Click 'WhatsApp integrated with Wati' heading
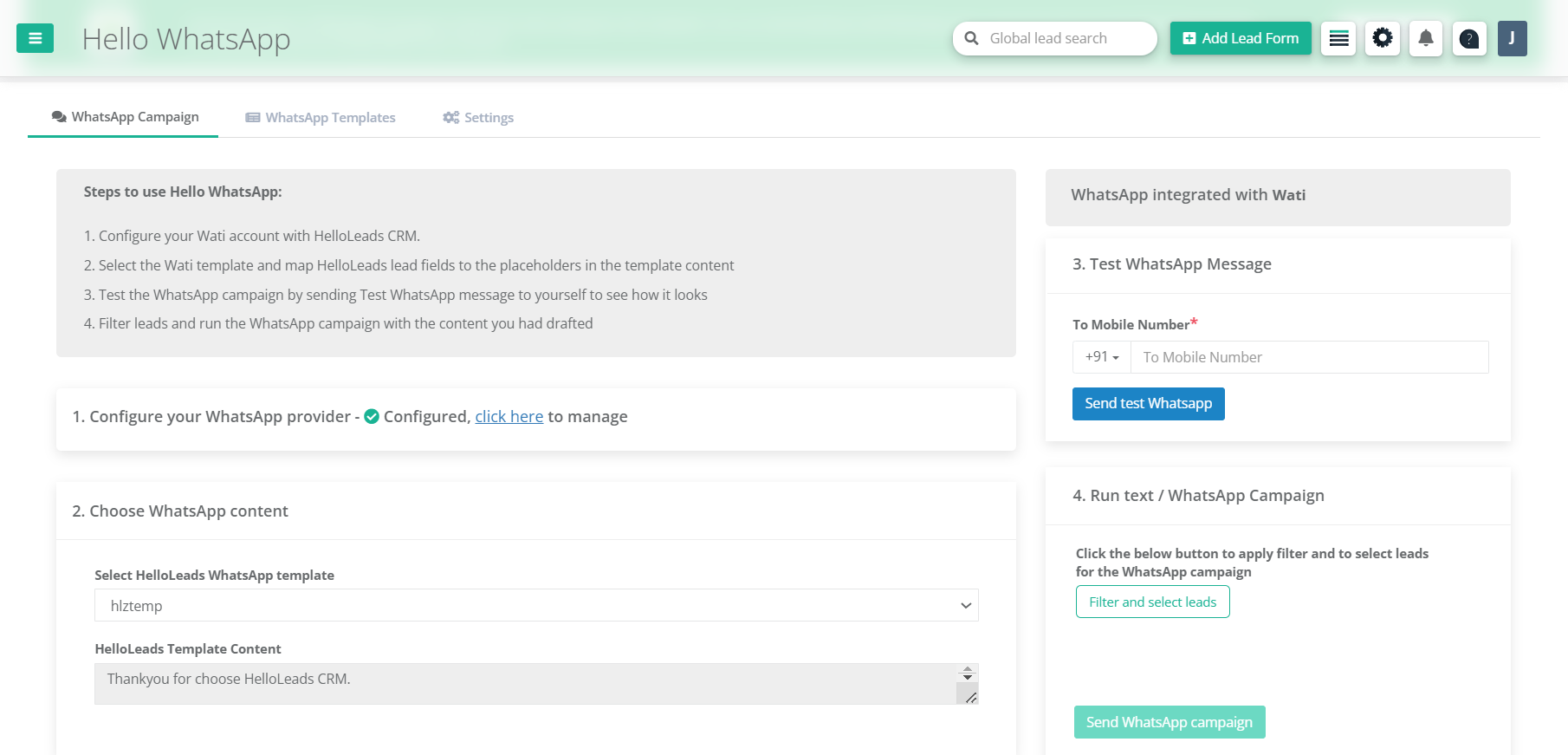Screen dimensions: 1568x755 coord(1189,195)
